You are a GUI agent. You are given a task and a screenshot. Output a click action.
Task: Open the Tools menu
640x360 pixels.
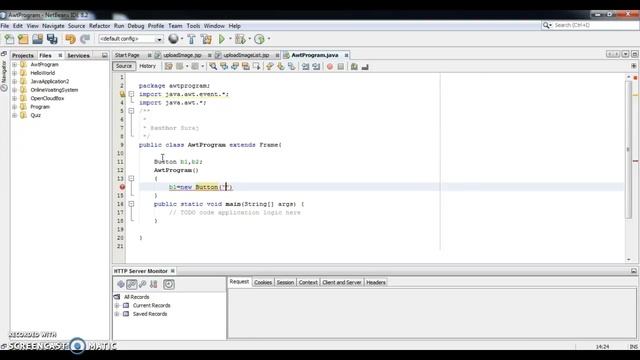click(x=193, y=26)
